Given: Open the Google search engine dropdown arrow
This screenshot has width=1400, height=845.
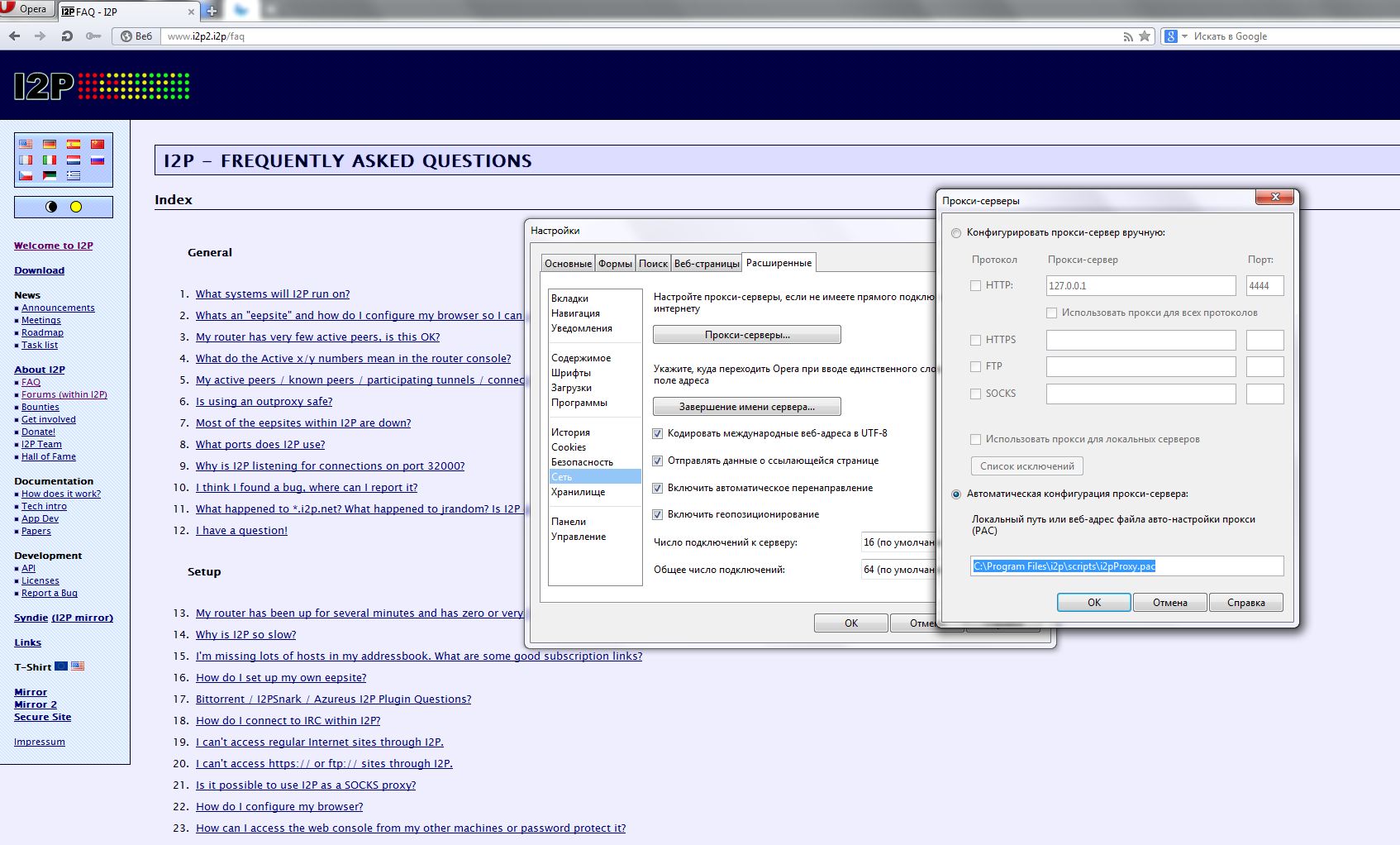Looking at the screenshot, I should [x=1184, y=36].
